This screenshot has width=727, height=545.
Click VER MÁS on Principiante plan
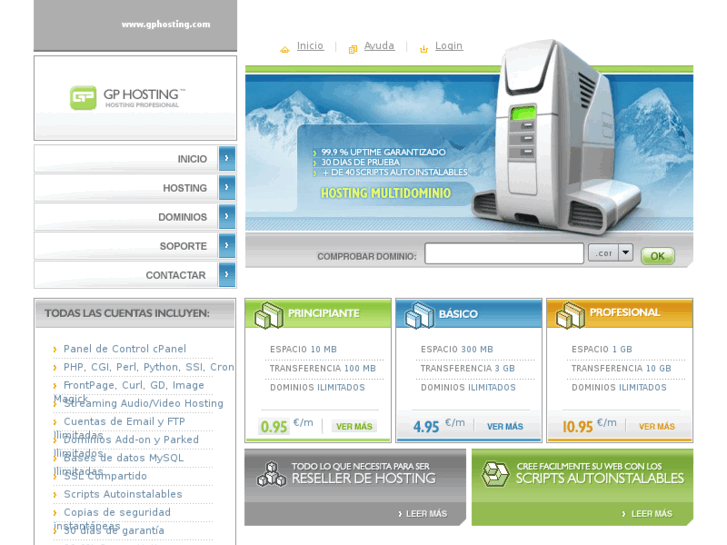point(354,426)
